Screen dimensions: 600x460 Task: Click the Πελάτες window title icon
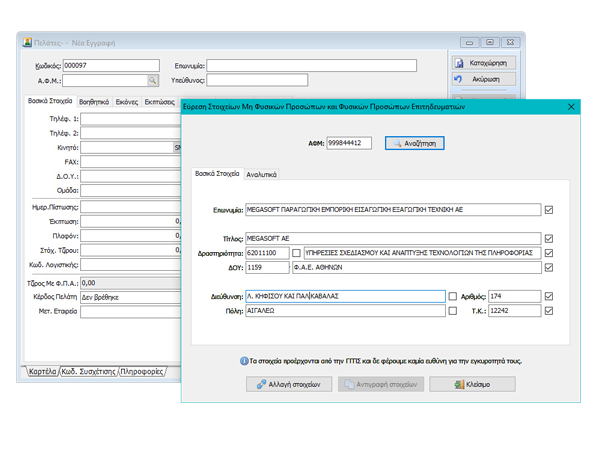coord(27,42)
